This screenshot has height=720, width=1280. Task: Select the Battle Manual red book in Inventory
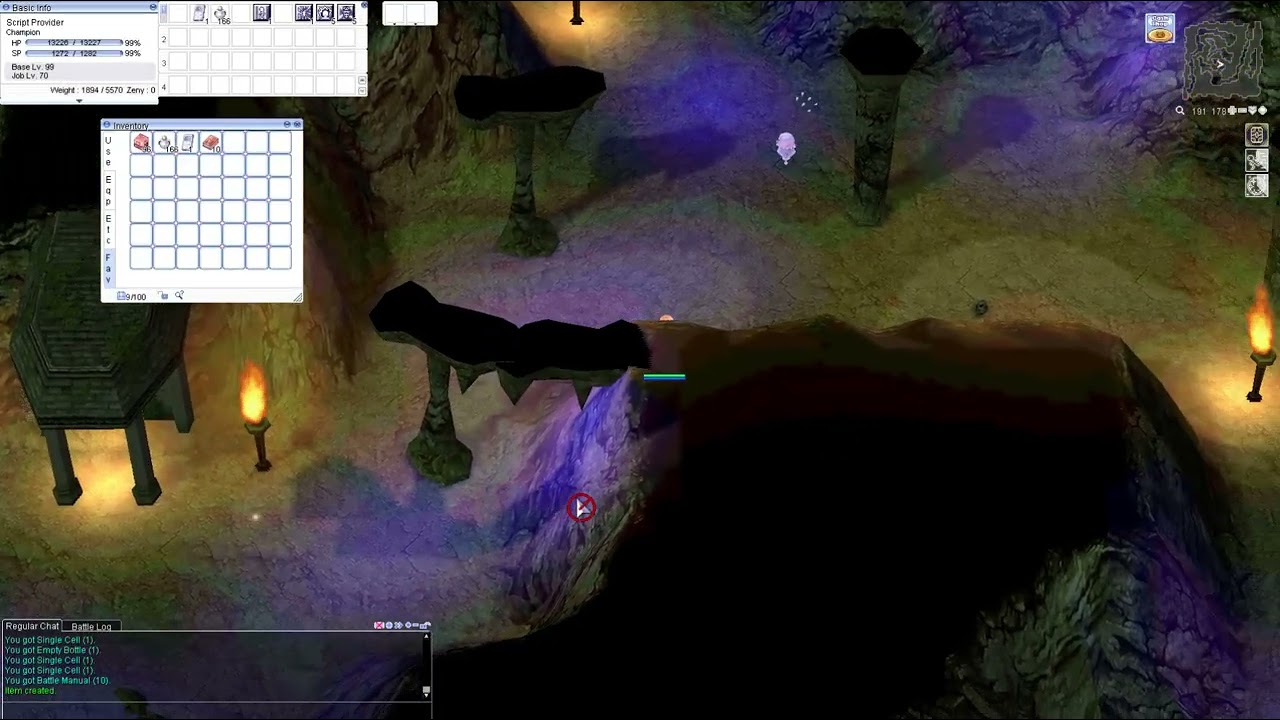point(211,144)
